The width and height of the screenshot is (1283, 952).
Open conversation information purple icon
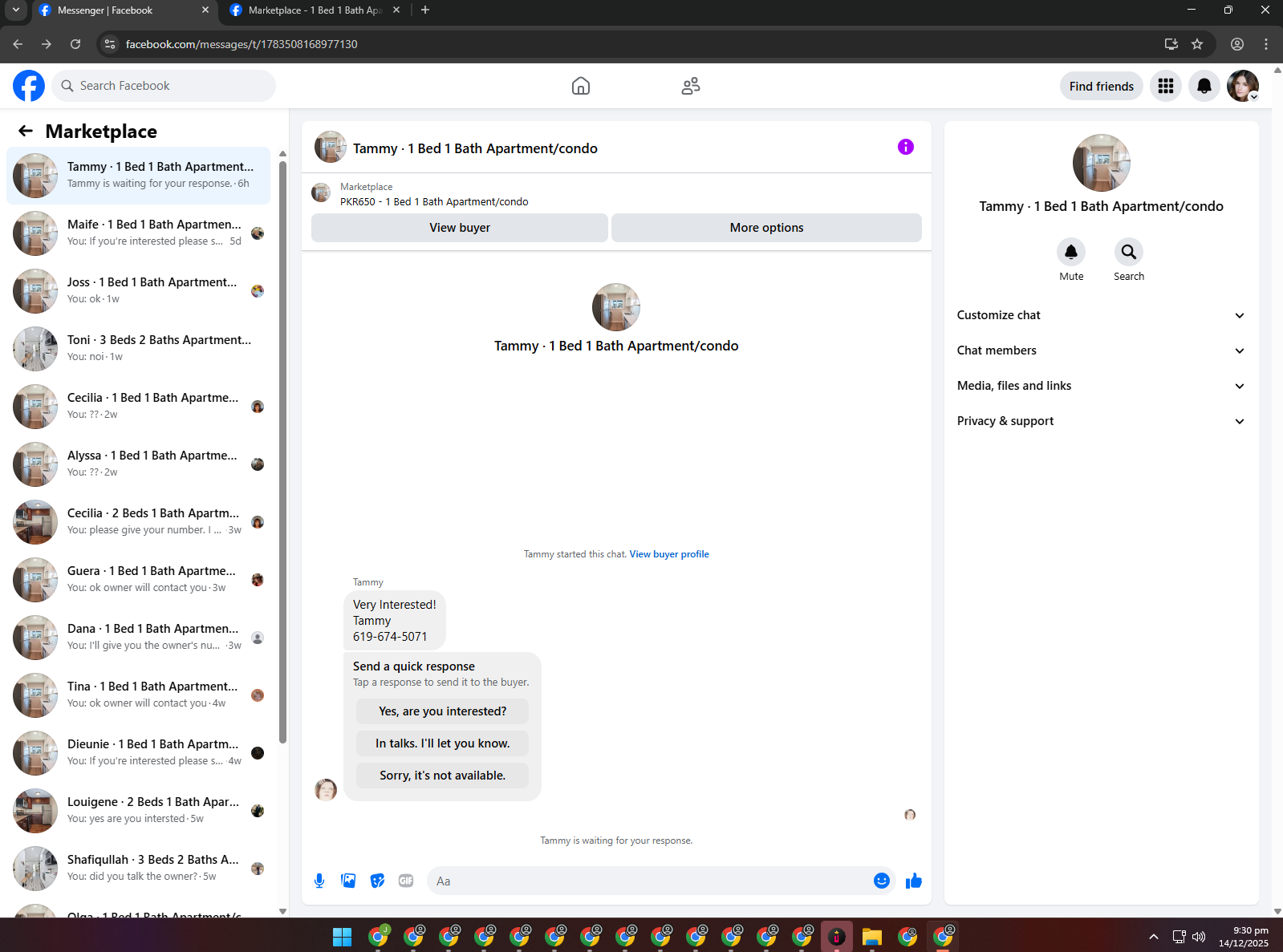(906, 147)
